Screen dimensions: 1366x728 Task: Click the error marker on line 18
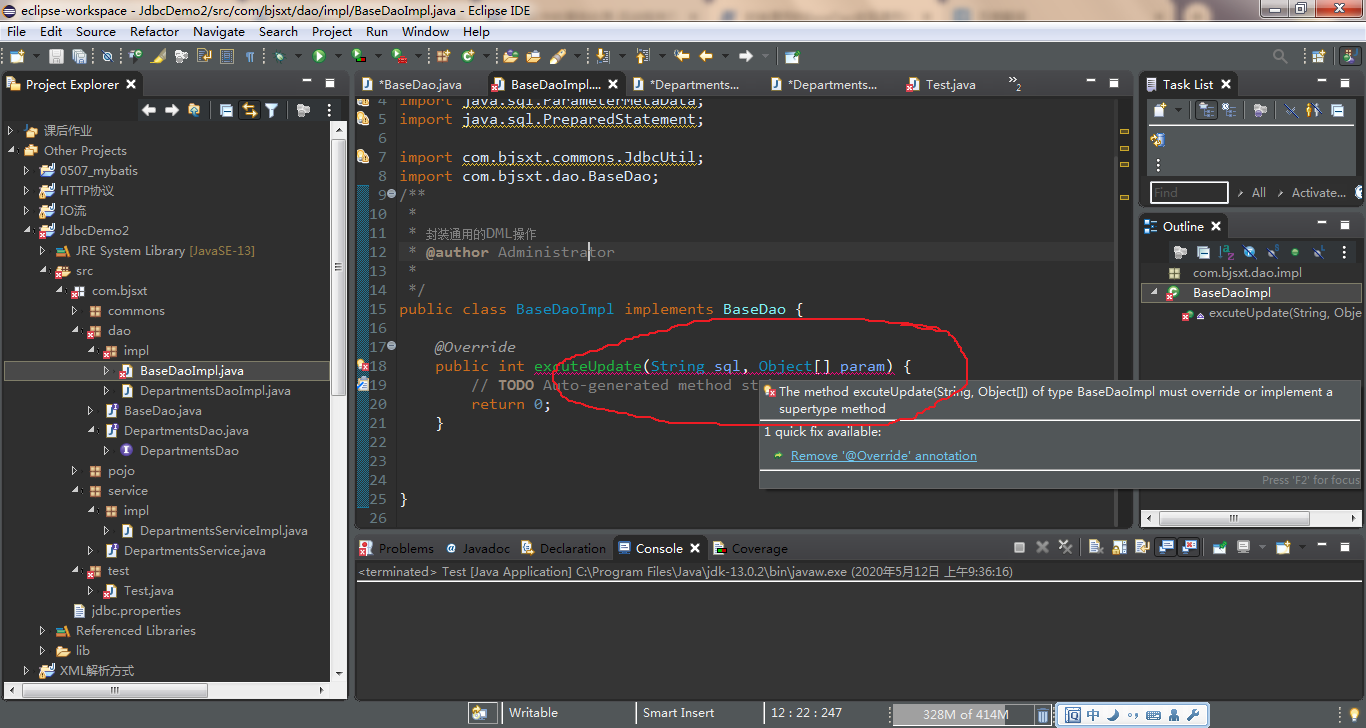click(363, 367)
